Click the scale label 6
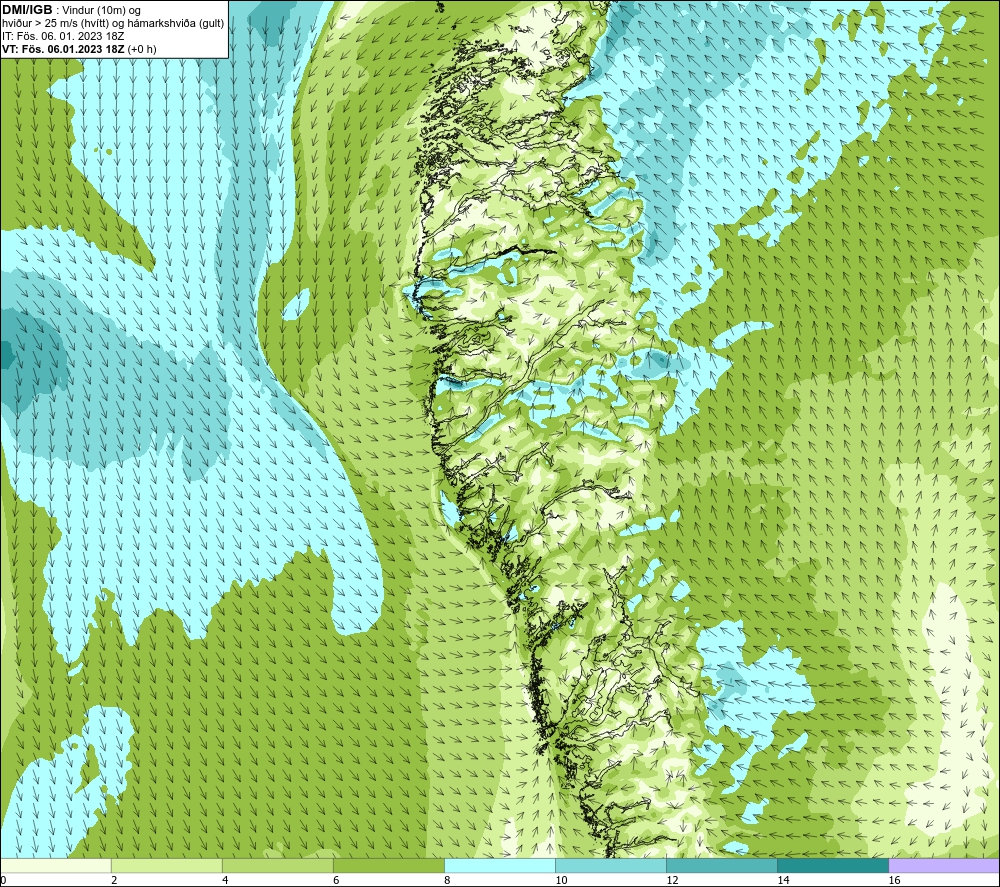1000x887 pixels. coord(336,880)
